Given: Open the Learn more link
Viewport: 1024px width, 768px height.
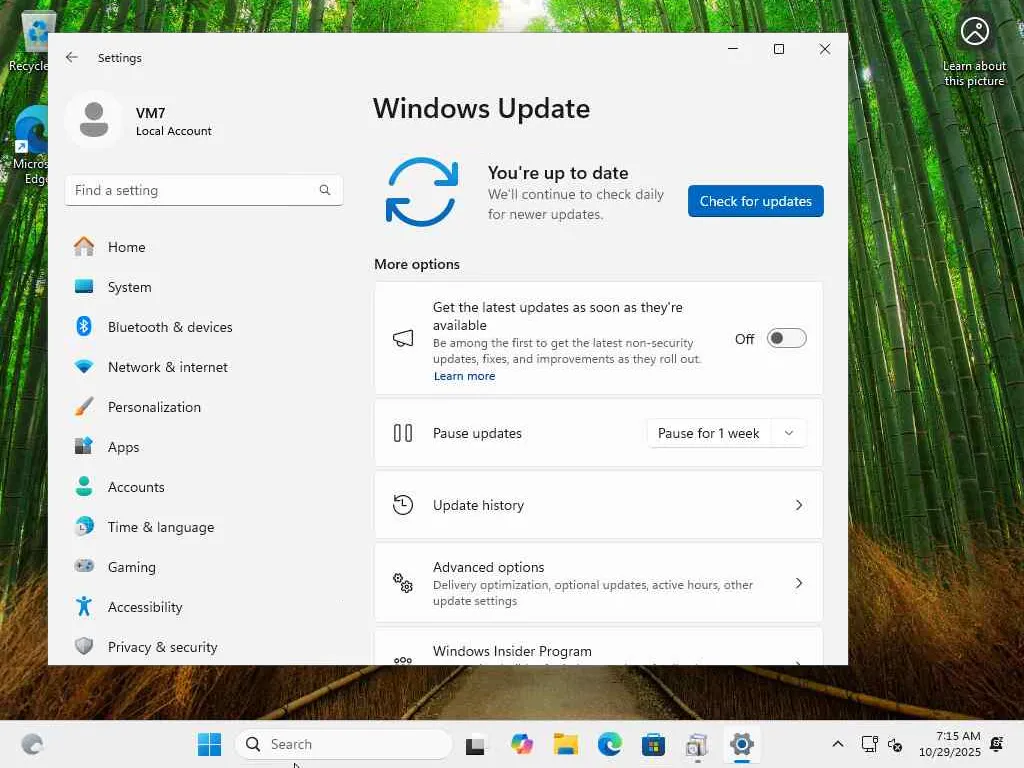Looking at the screenshot, I should pos(464,376).
